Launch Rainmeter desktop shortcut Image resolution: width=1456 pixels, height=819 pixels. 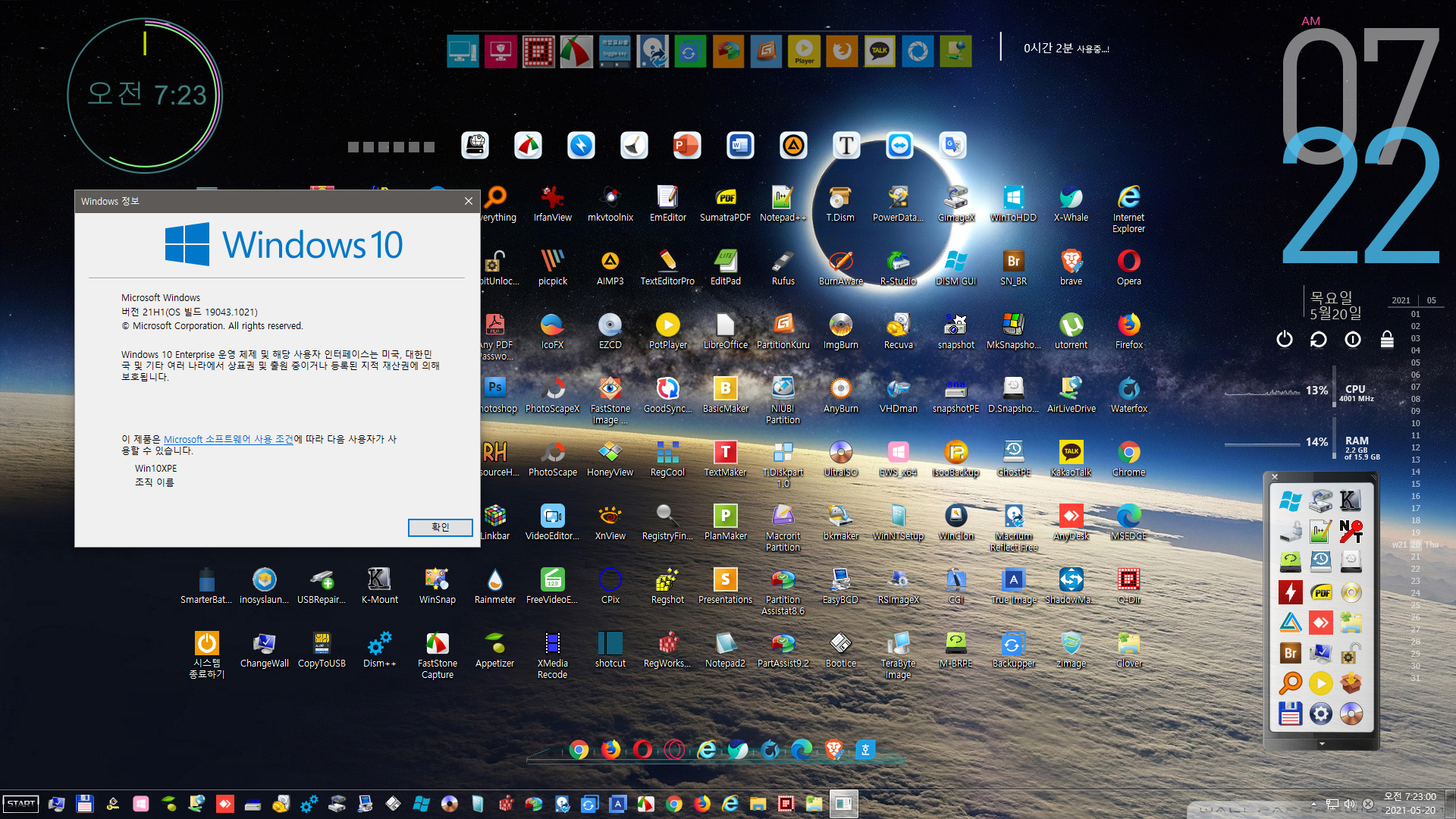[494, 586]
